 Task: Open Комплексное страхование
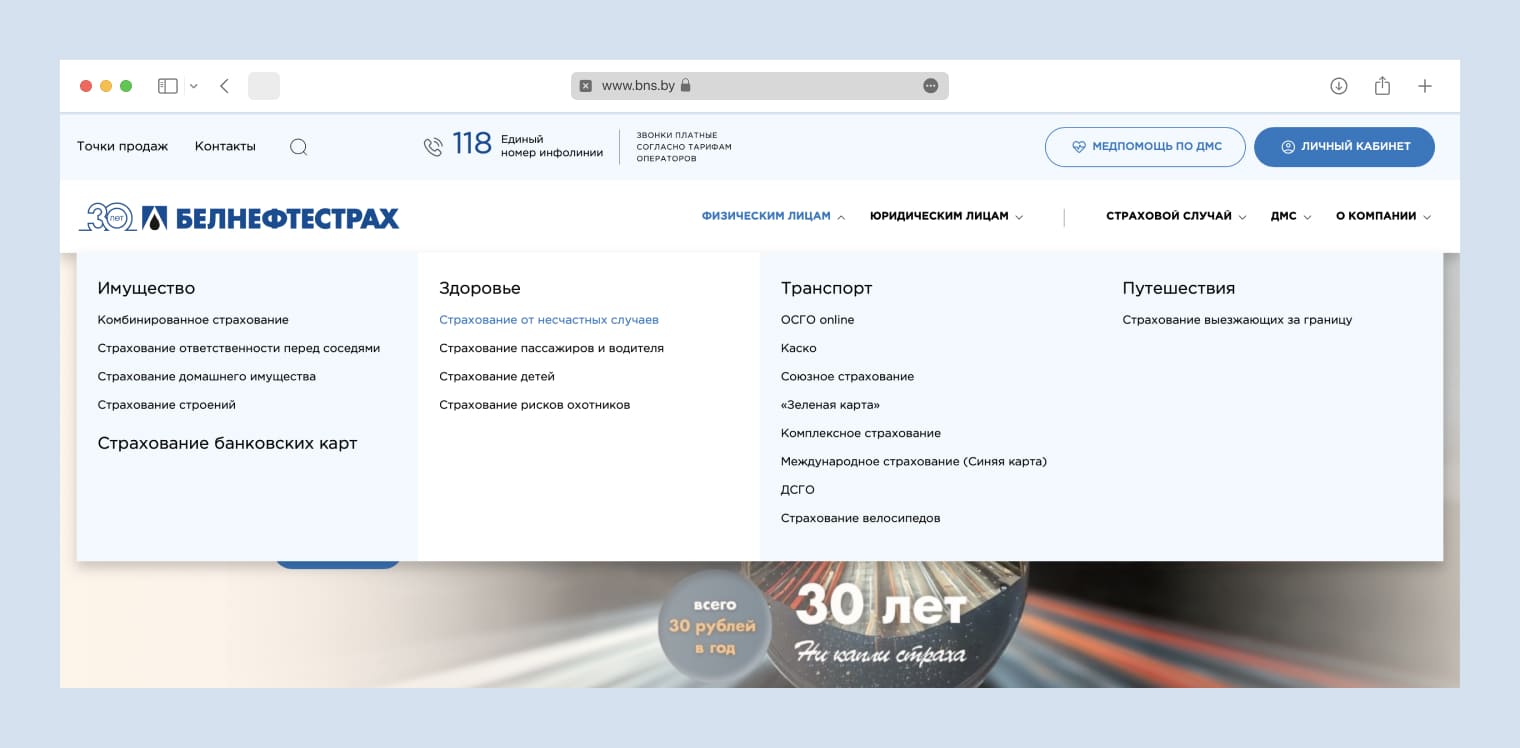click(x=861, y=433)
